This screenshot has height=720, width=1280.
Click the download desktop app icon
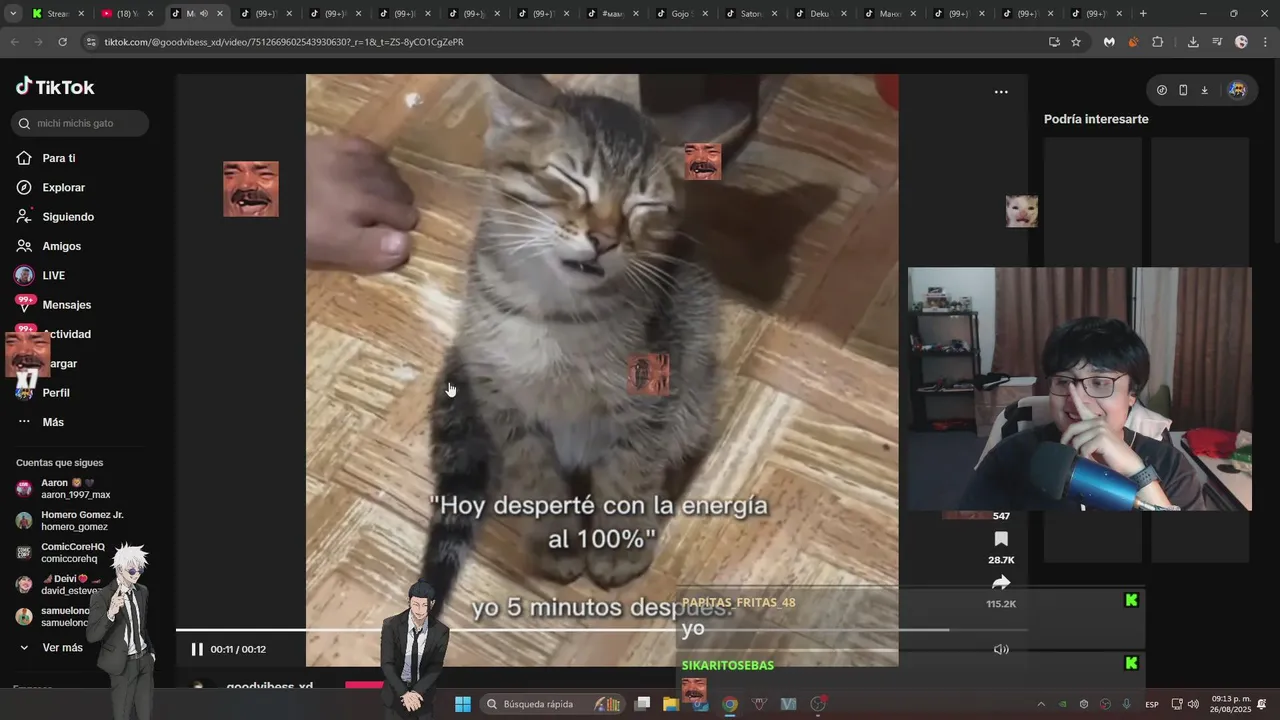1204,90
